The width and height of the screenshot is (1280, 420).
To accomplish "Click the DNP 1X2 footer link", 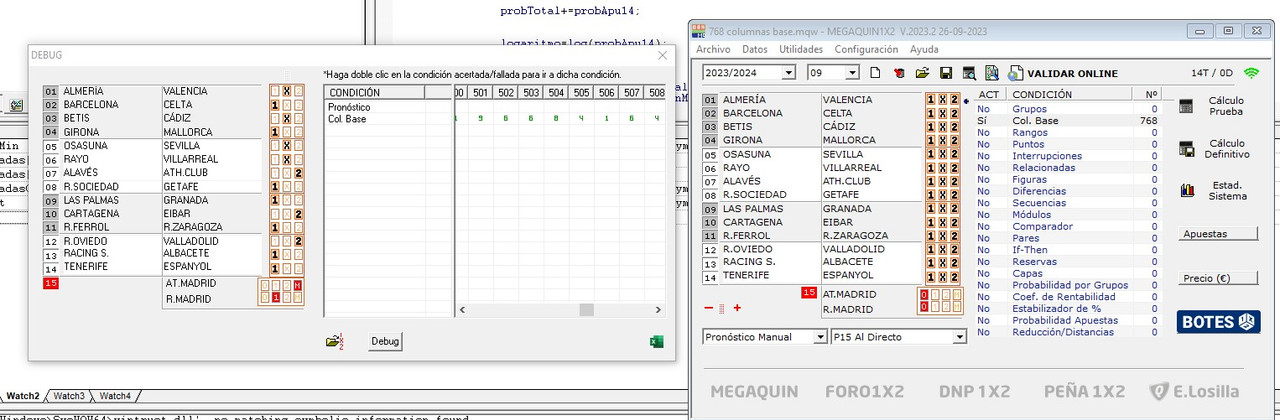I will tap(974, 391).
